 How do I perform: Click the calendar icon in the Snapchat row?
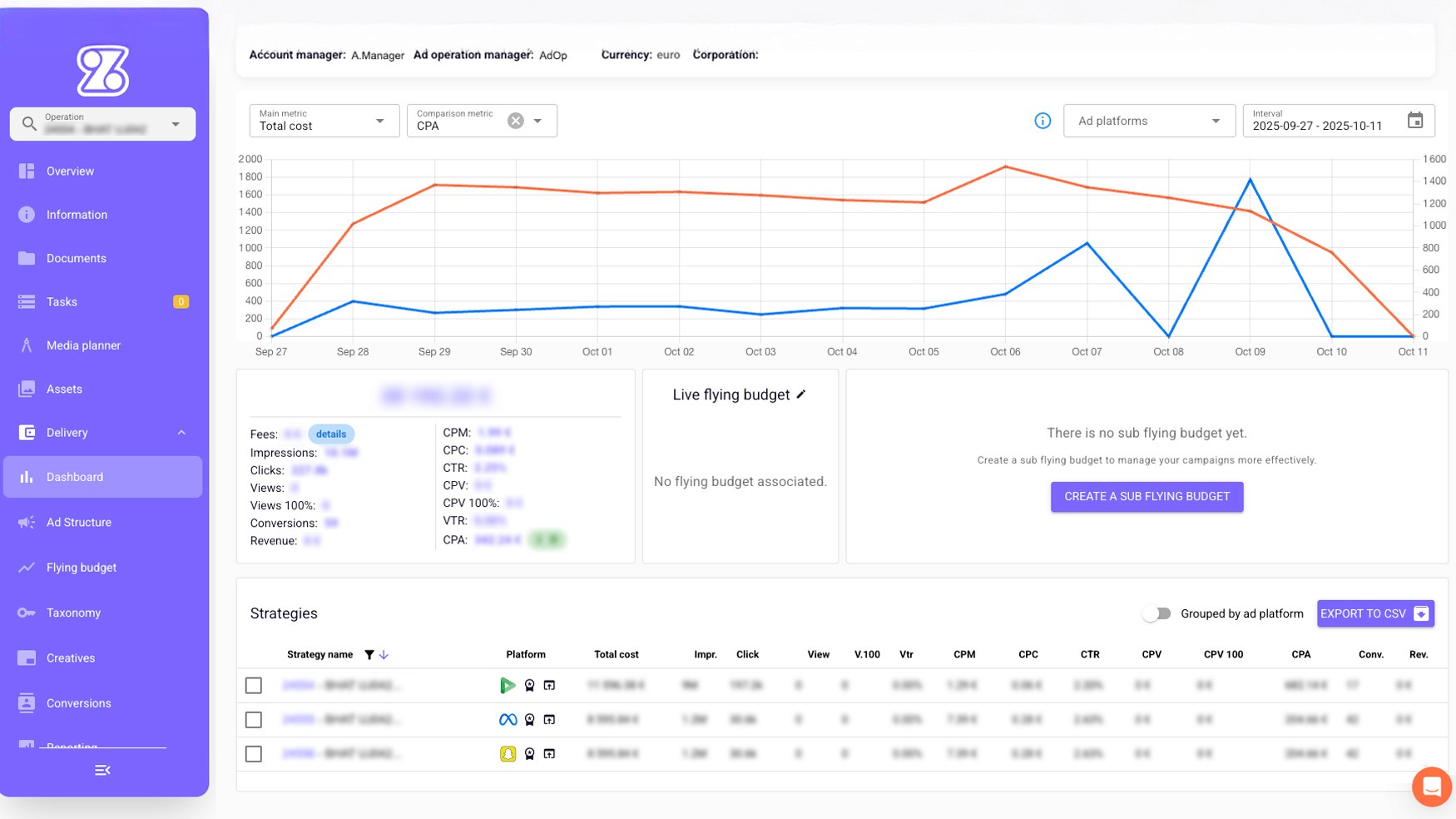tap(549, 754)
